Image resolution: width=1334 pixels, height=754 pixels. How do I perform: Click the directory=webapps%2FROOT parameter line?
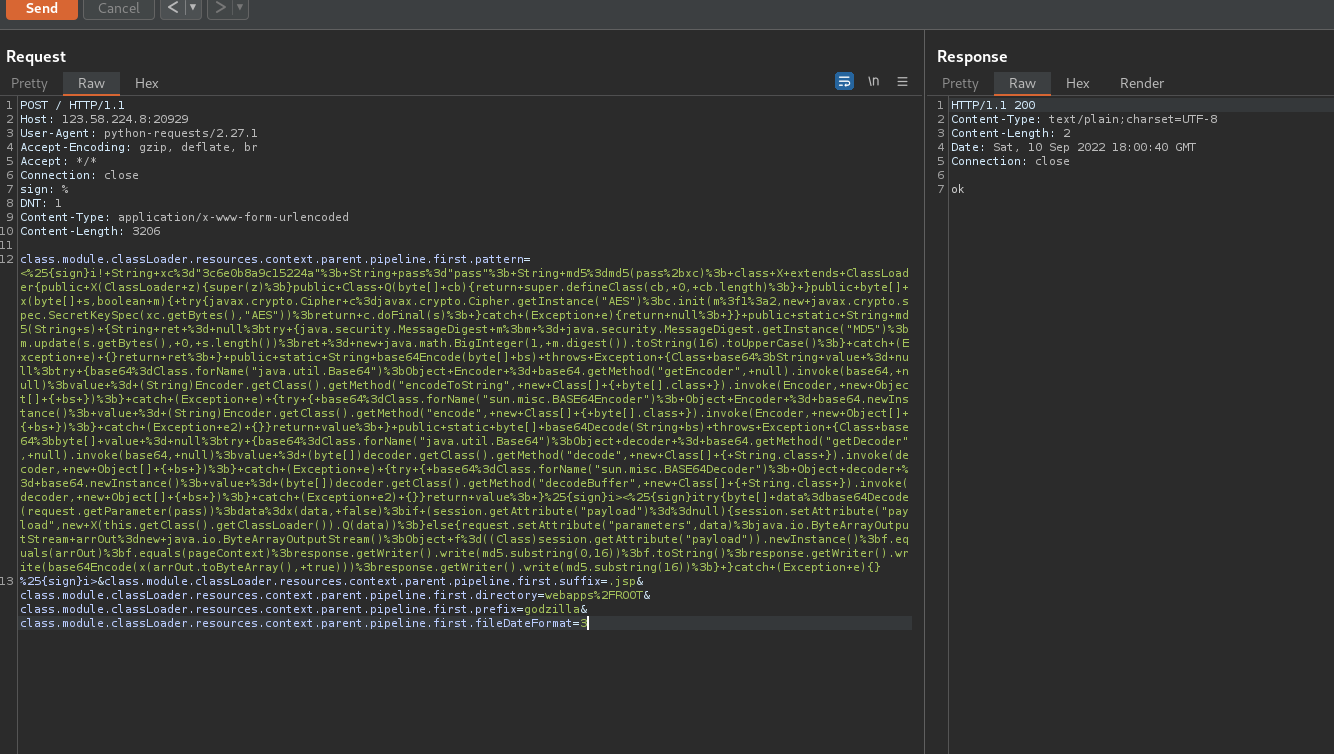[335, 595]
